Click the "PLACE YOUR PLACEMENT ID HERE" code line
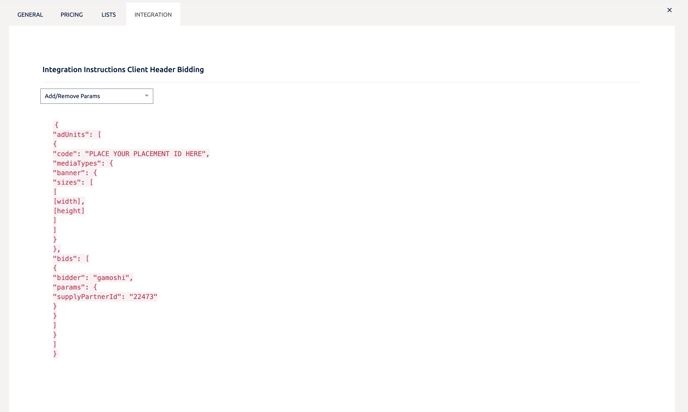Viewport: 688px width, 412px height. point(131,154)
